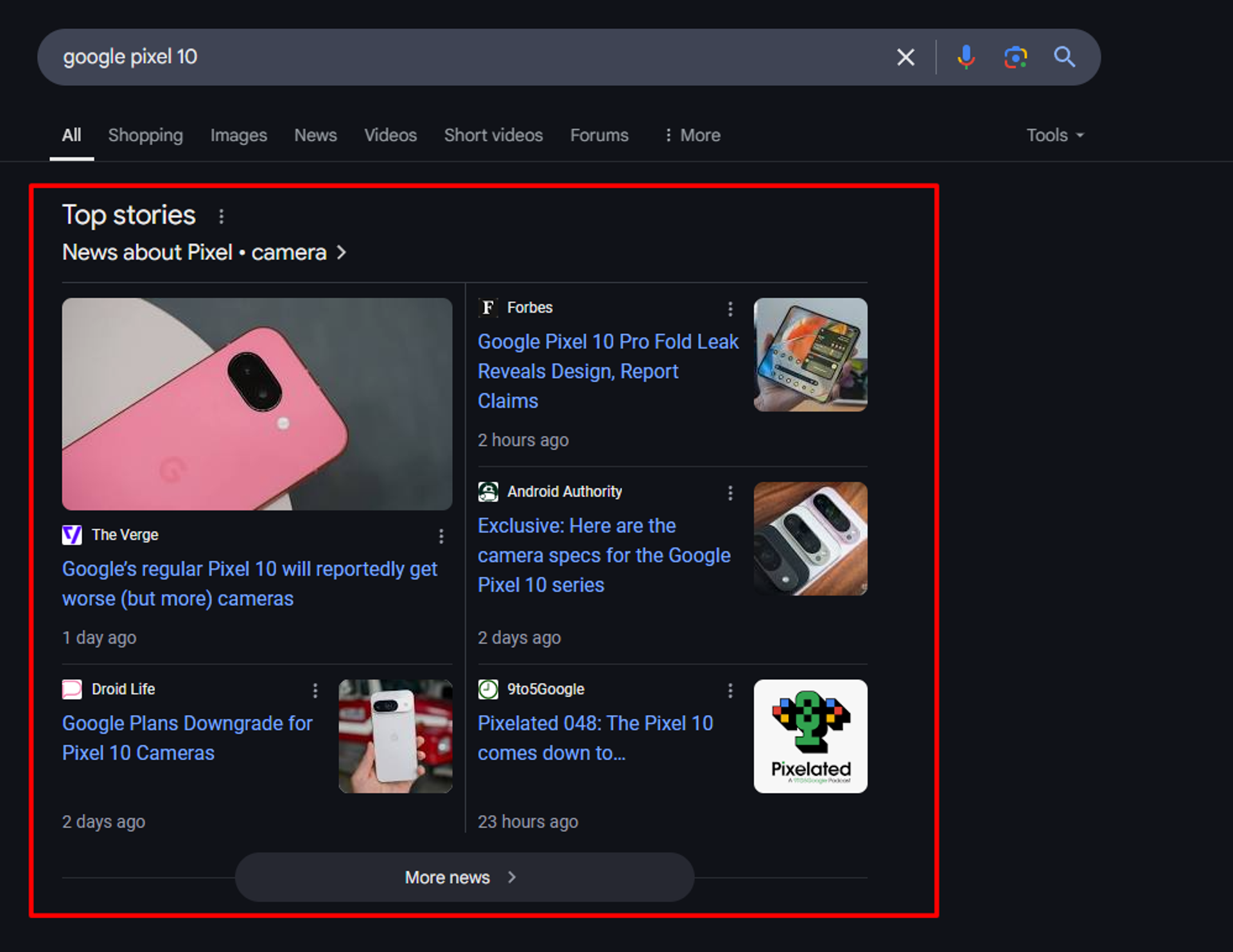
Task: Start voice search with the microphone icon
Action: 966,58
